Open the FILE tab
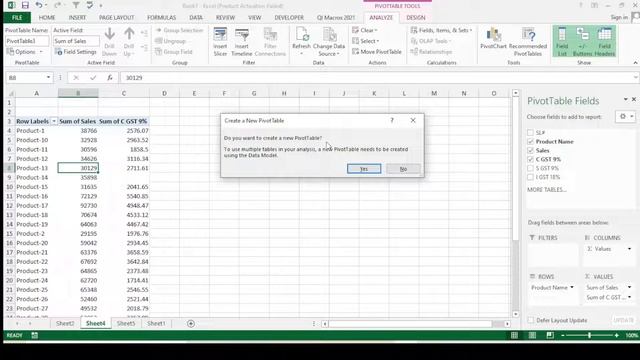Viewport: 640px width, 360px height. click(17, 18)
